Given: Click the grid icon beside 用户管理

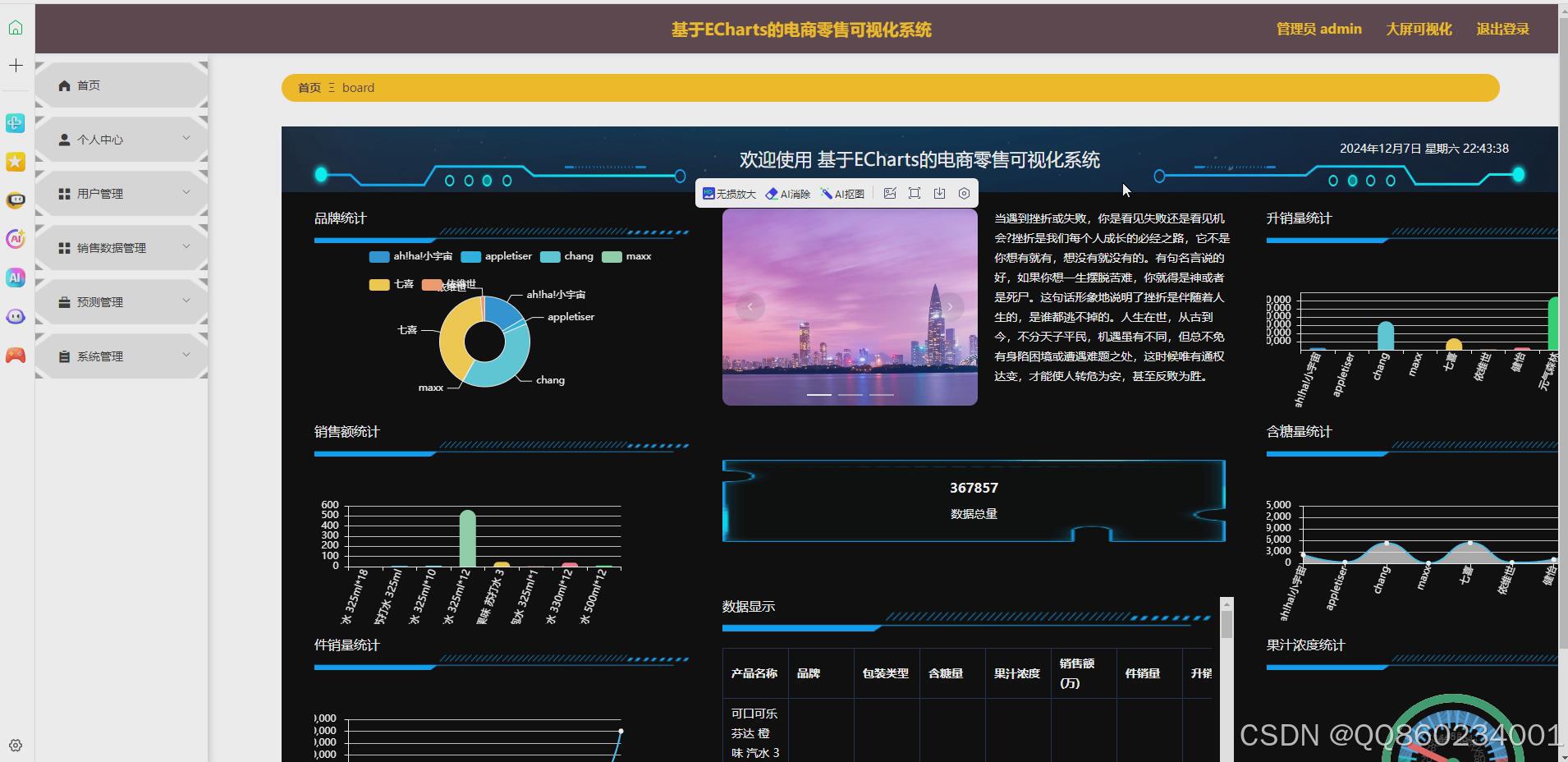Looking at the screenshot, I should coord(64,194).
